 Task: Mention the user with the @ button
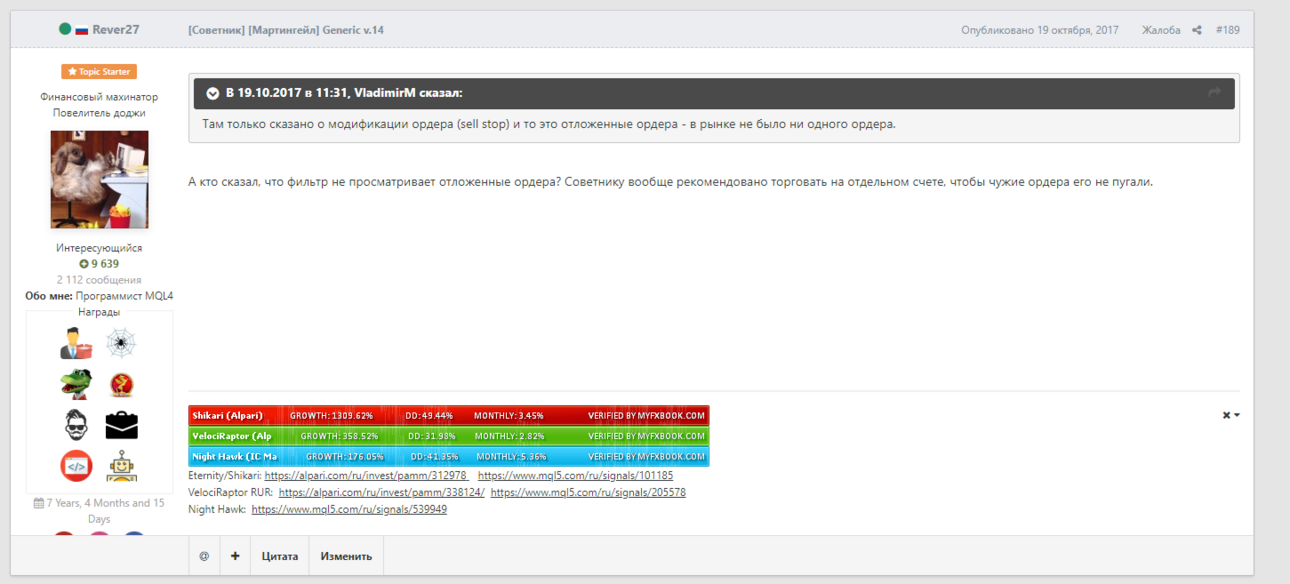204,556
